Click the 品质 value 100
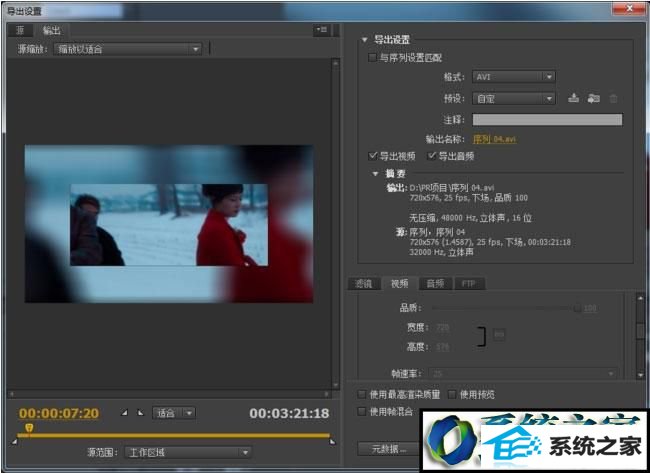Image resolution: width=650 pixels, height=473 pixels. [x=590, y=308]
